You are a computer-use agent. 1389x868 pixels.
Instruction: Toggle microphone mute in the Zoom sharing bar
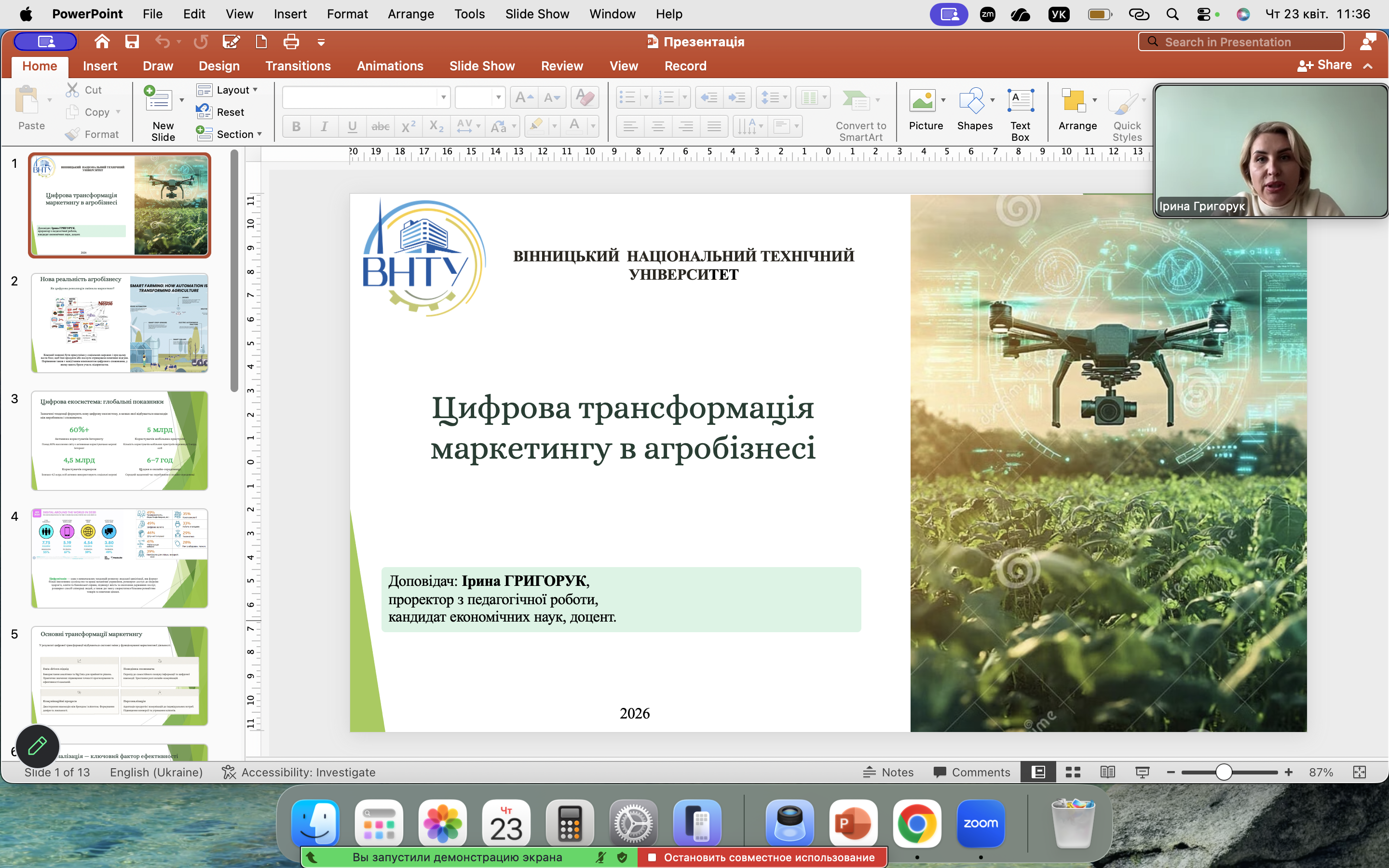click(x=600, y=857)
